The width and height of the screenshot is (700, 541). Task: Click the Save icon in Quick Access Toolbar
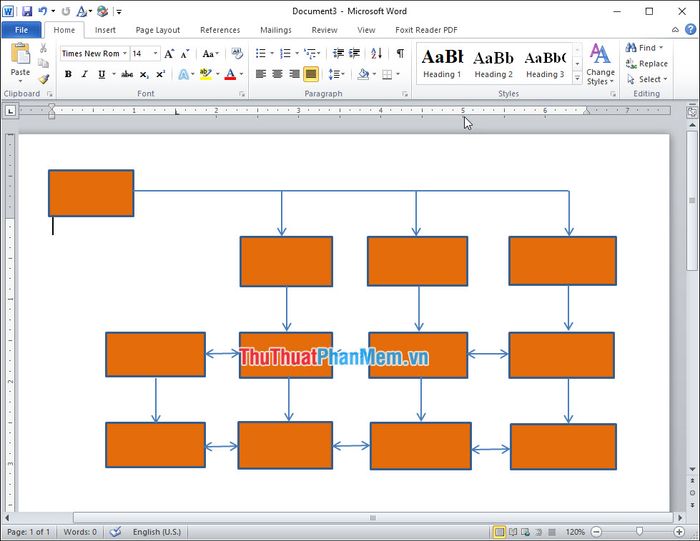click(x=27, y=12)
